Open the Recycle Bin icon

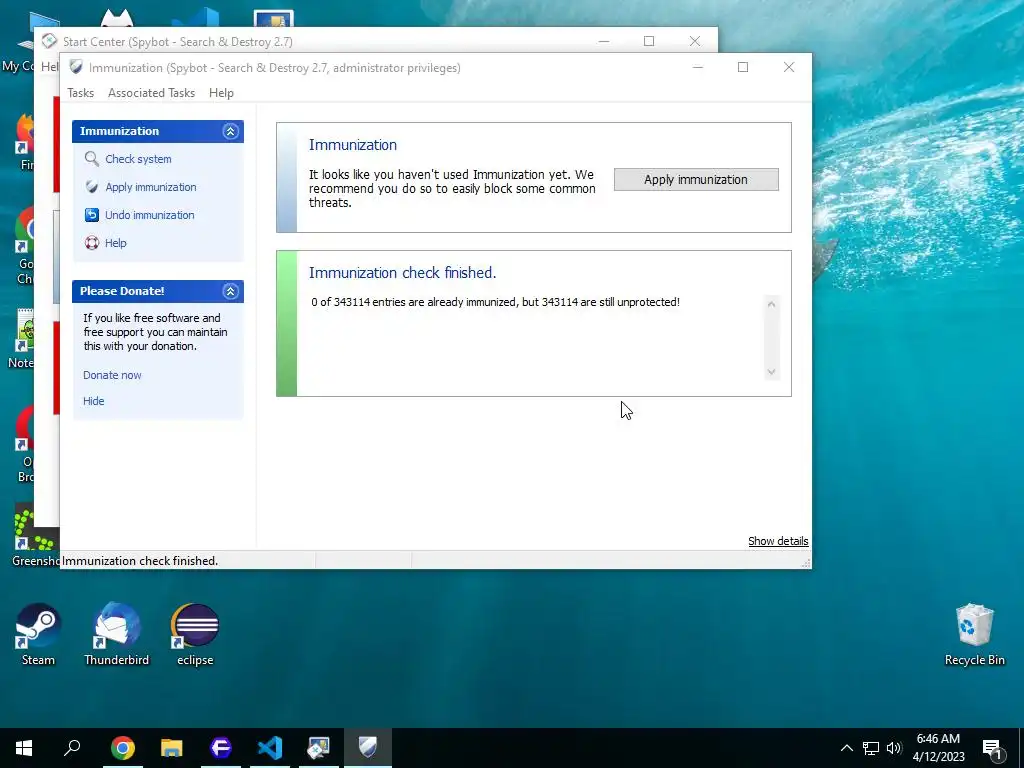(x=974, y=634)
